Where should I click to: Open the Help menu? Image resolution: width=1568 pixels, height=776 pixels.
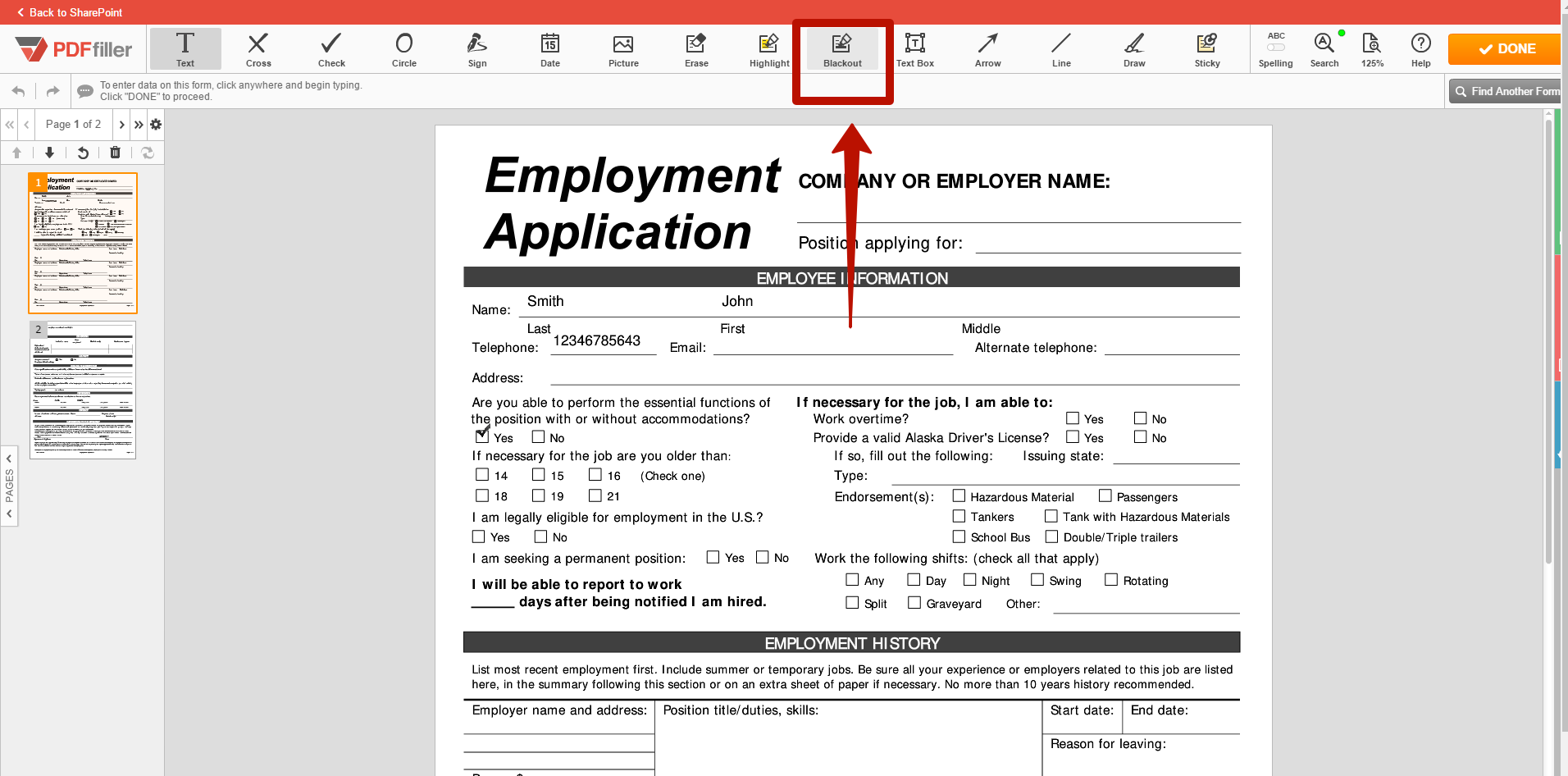pyautogui.click(x=1421, y=49)
